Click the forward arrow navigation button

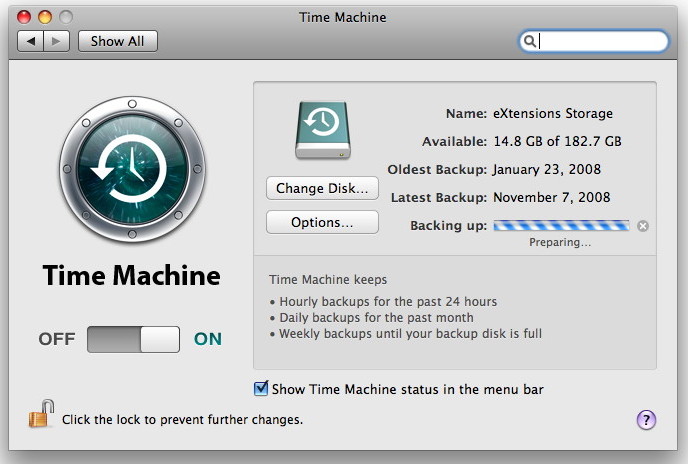[57, 41]
